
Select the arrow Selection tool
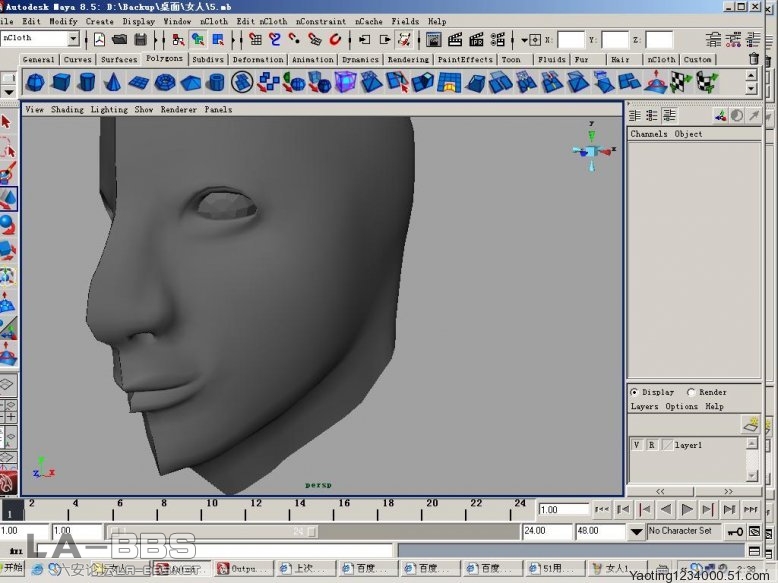click(7, 122)
